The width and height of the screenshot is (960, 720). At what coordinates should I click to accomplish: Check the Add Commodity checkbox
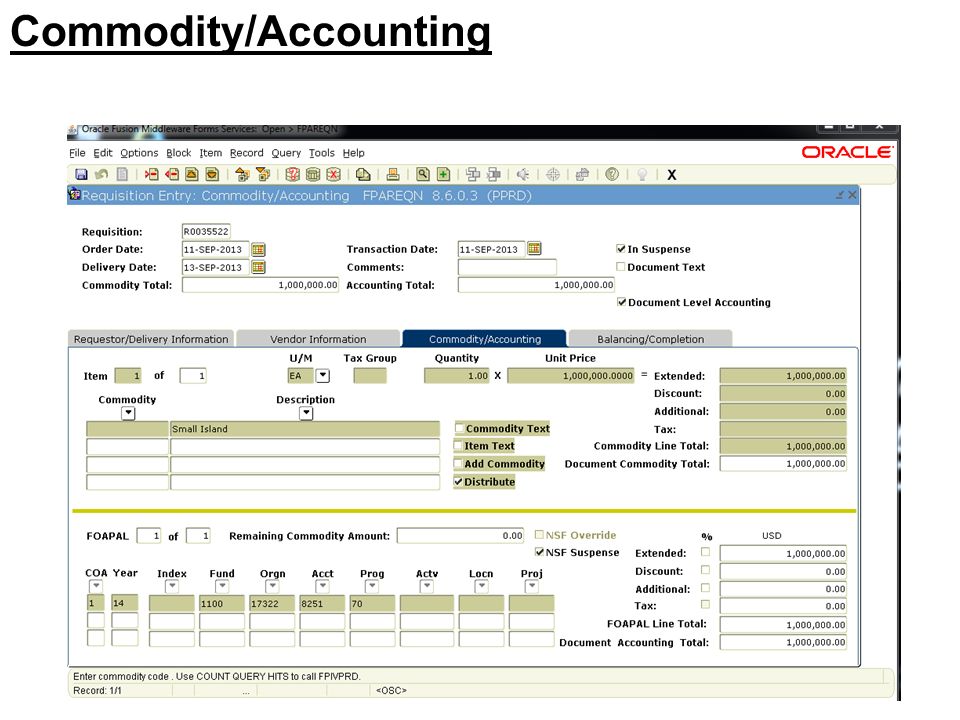pos(458,463)
